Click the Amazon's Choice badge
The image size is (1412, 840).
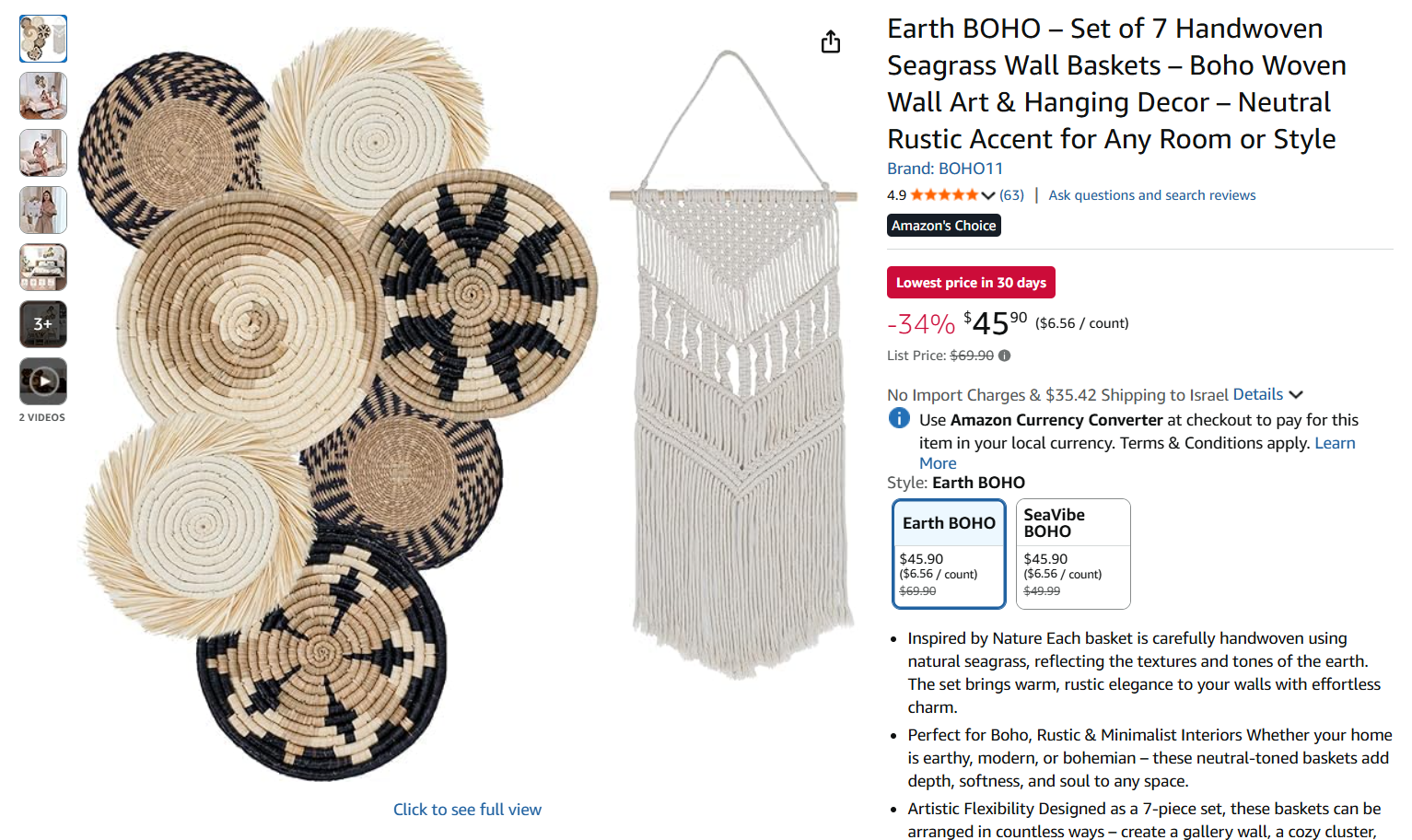[x=943, y=226]
